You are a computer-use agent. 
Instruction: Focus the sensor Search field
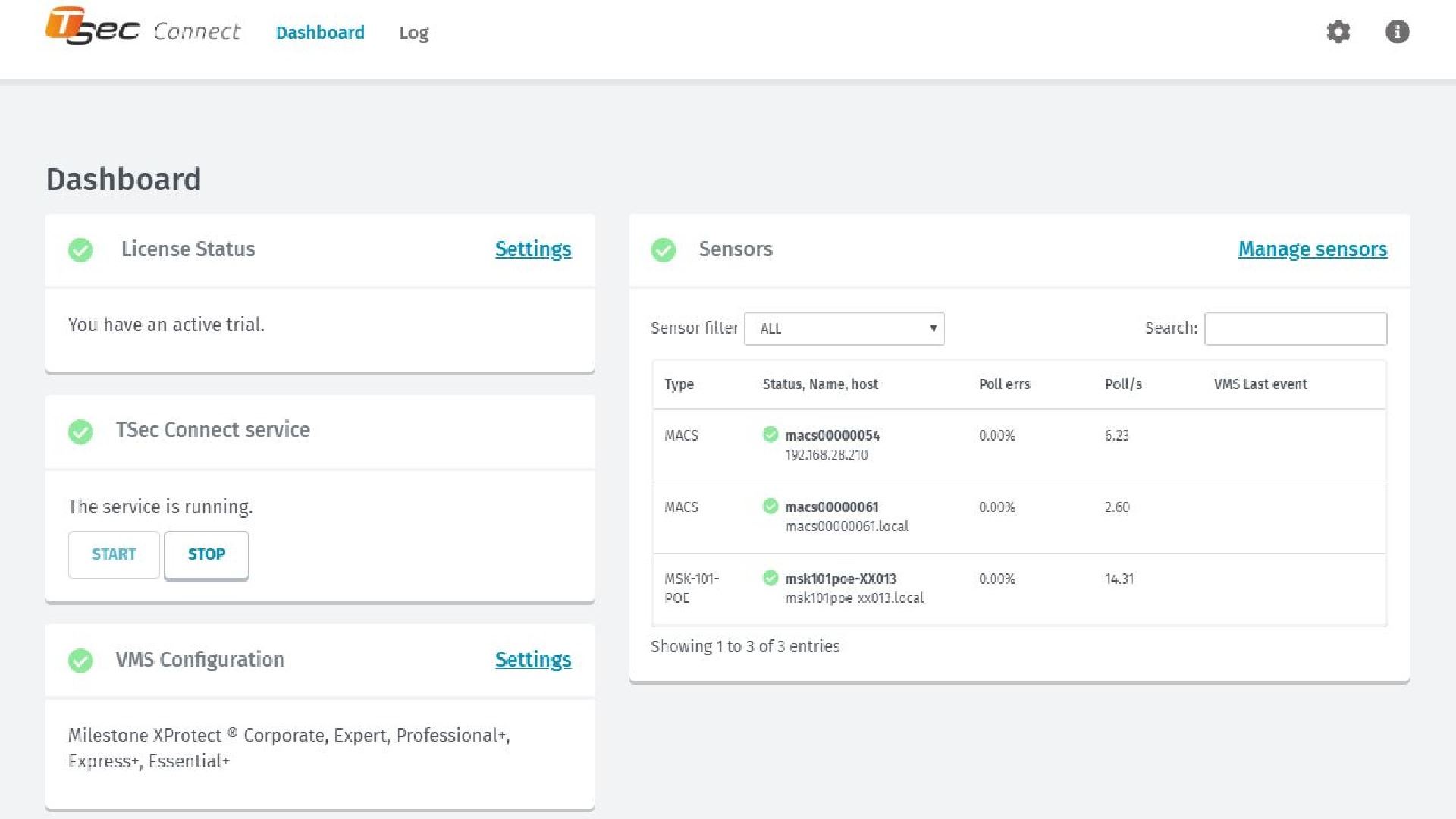(1295, 328)
